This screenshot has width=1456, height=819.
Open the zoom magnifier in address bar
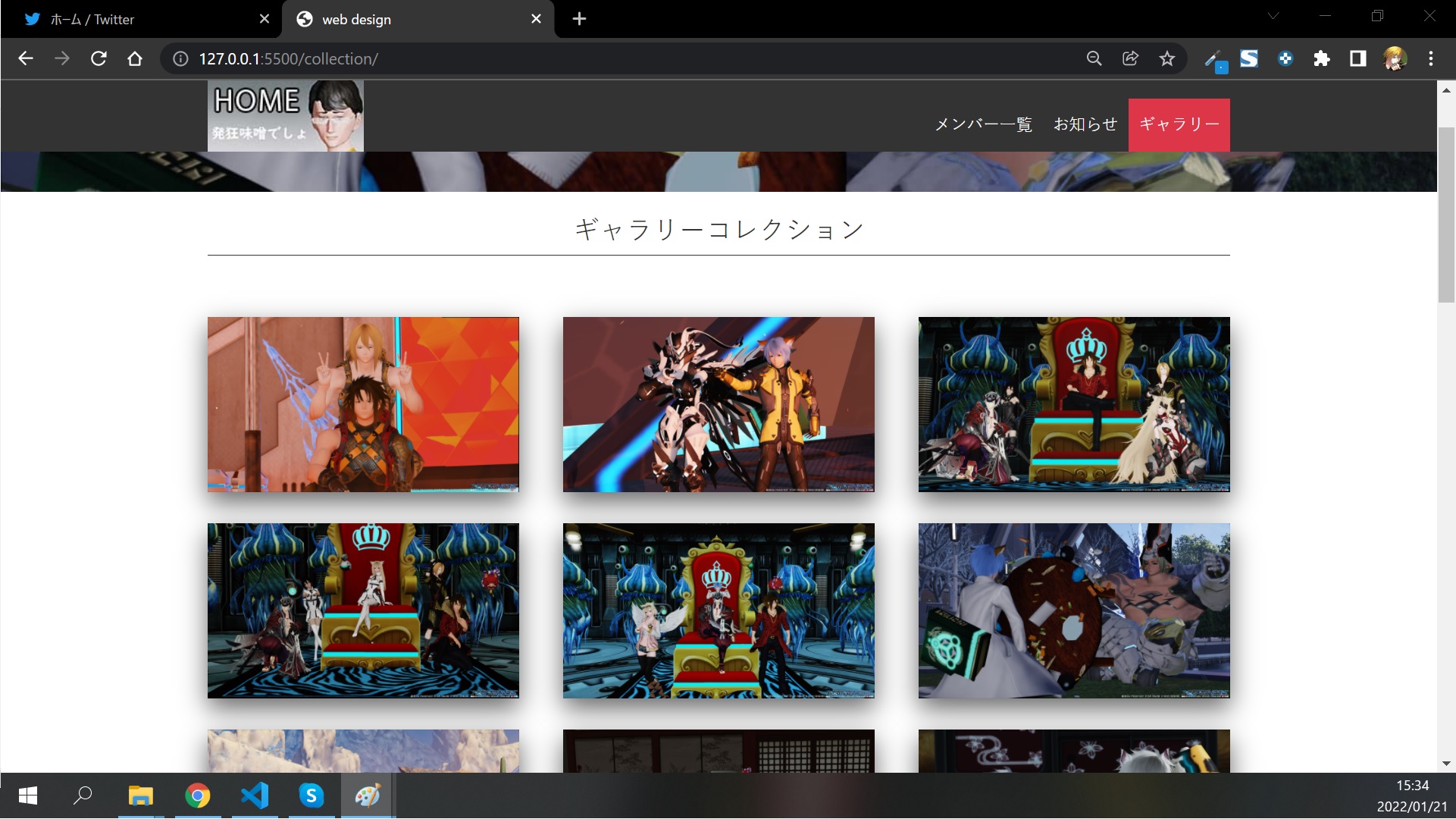[1094, 58]
